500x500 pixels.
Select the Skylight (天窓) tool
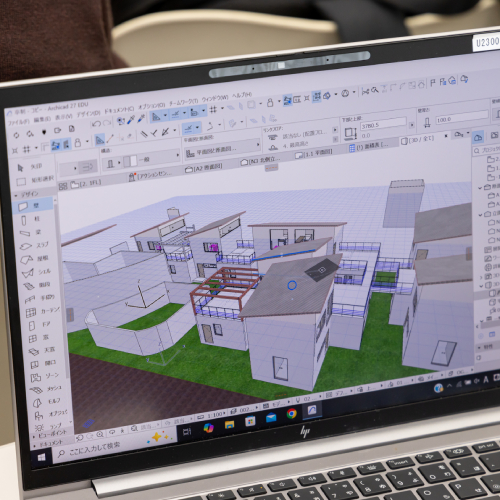[42, 350]
